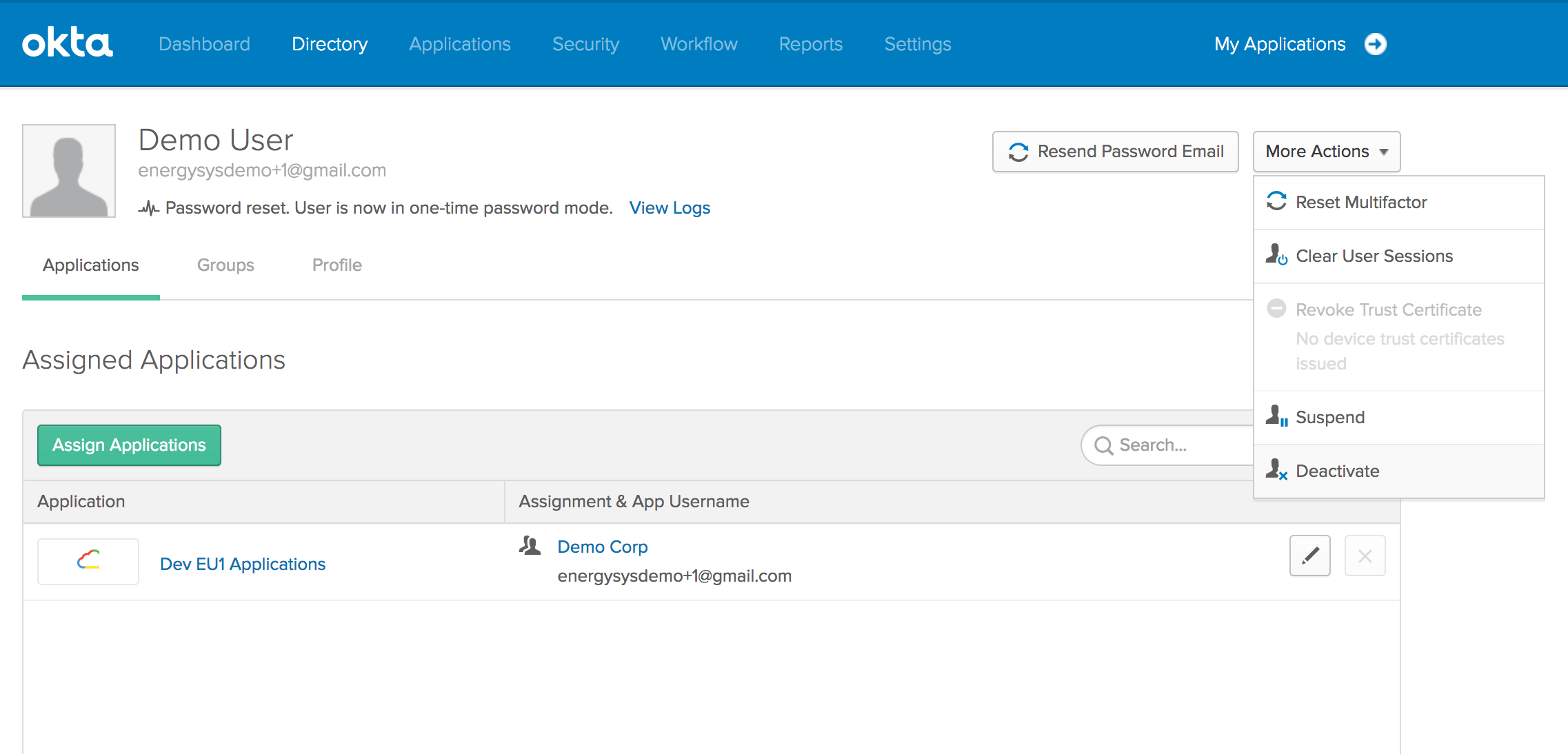Choose Deactivate in the dropdown

tap(1337, 471)
